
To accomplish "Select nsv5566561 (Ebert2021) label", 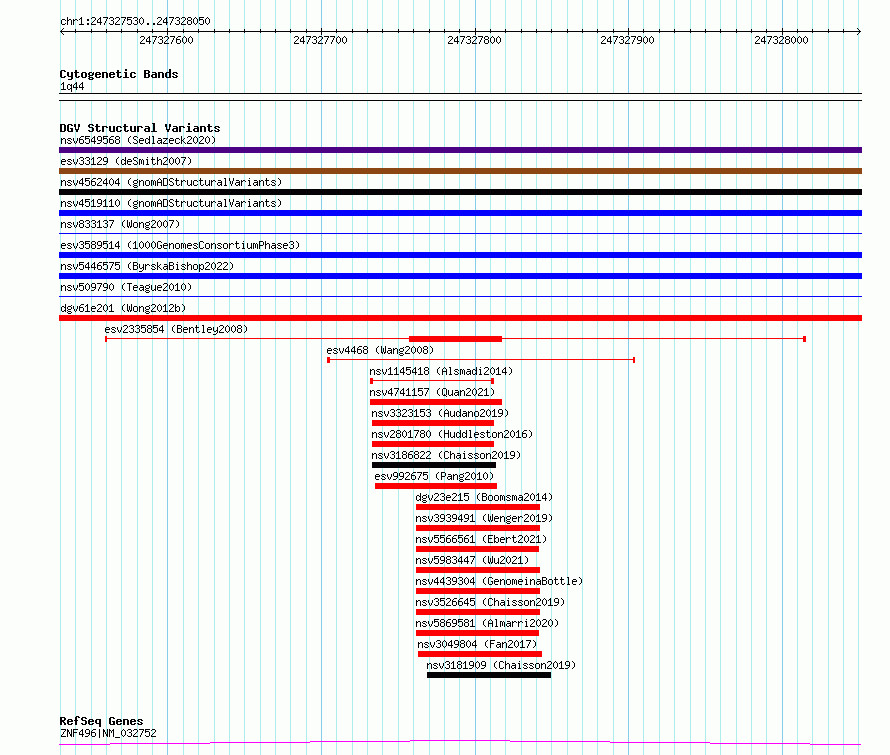I will pyautogui.click(x=481, y=539).
